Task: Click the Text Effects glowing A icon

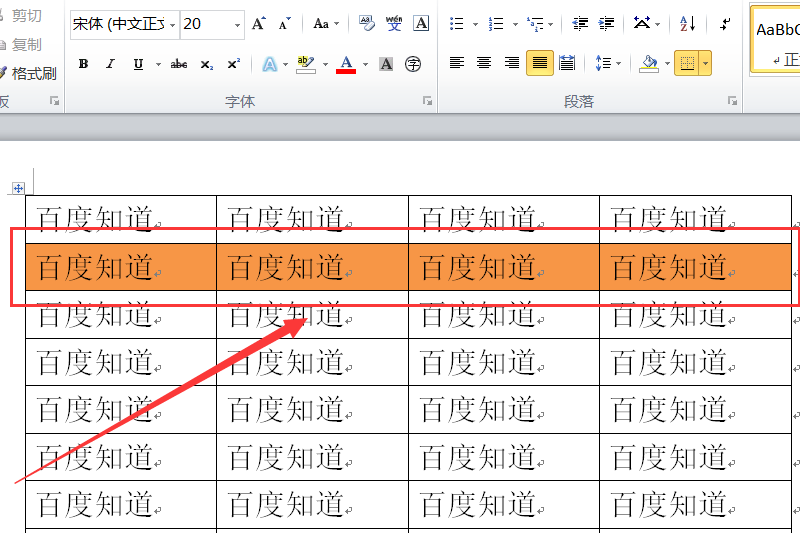Action: point(269,64)
